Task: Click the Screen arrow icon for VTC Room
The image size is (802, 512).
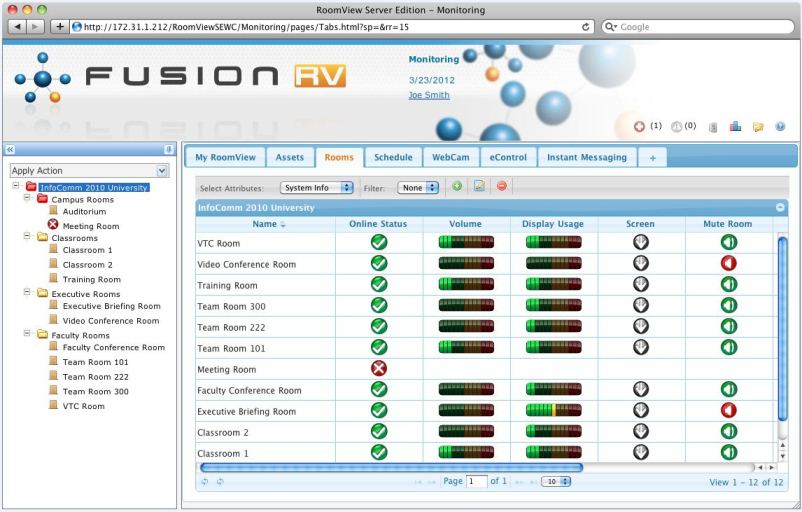Action: click(x=639, y=242)
